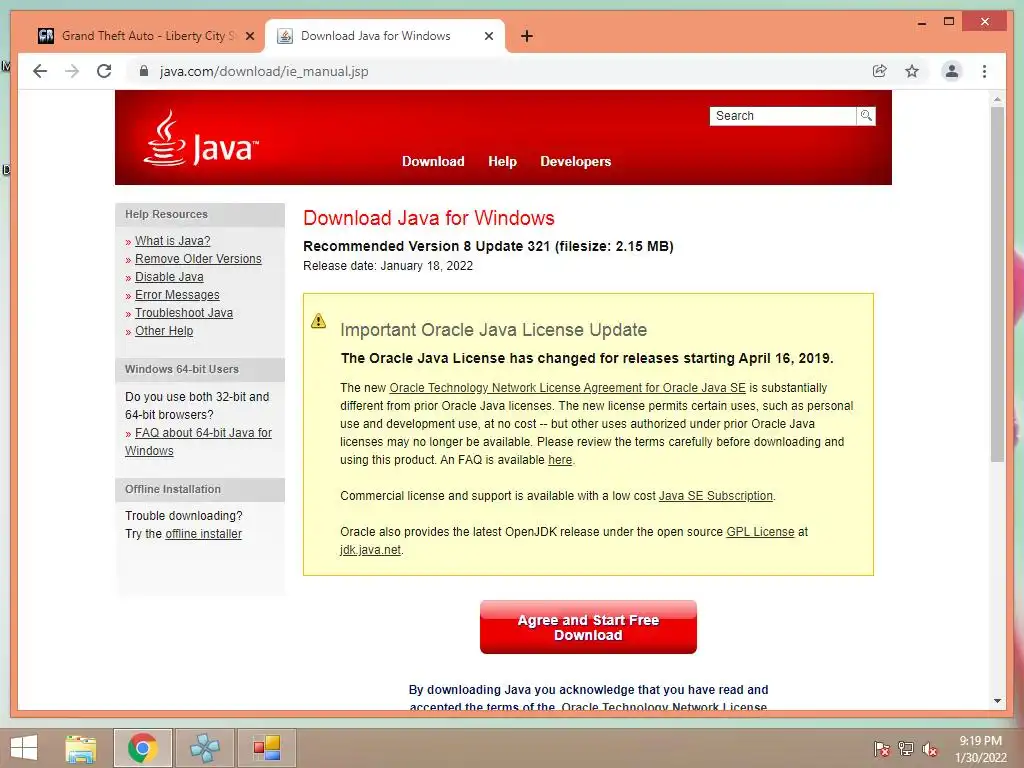Click the Action Center flag tray icon
The height and width of the screenshot is (768, 1024).
pyautogui.click(x=881, y=749)
